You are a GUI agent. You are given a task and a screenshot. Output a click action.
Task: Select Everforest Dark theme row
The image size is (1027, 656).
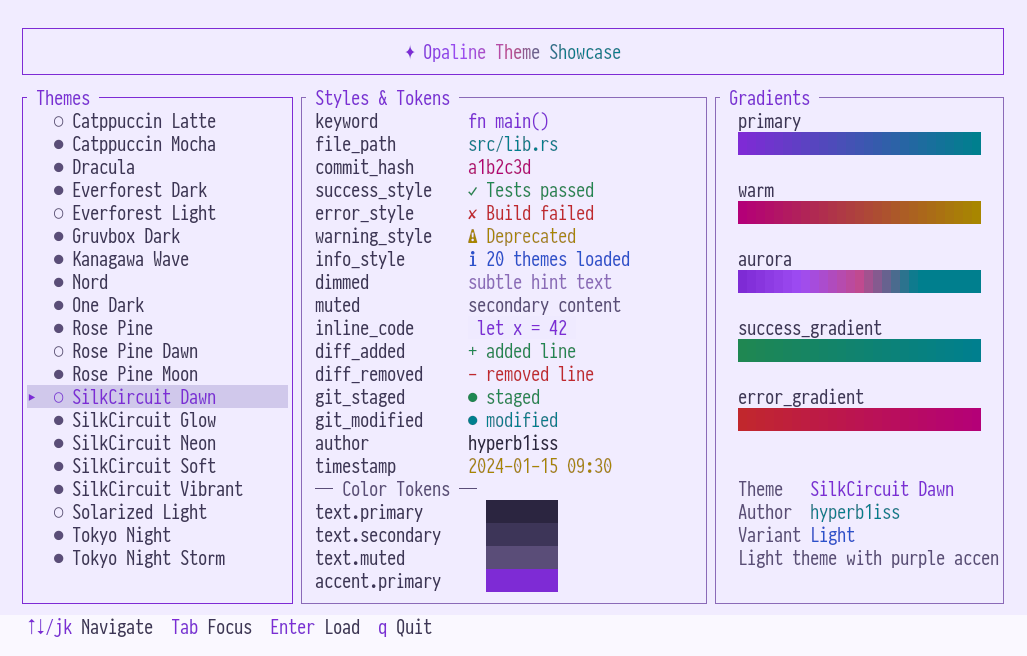point(157,190)
